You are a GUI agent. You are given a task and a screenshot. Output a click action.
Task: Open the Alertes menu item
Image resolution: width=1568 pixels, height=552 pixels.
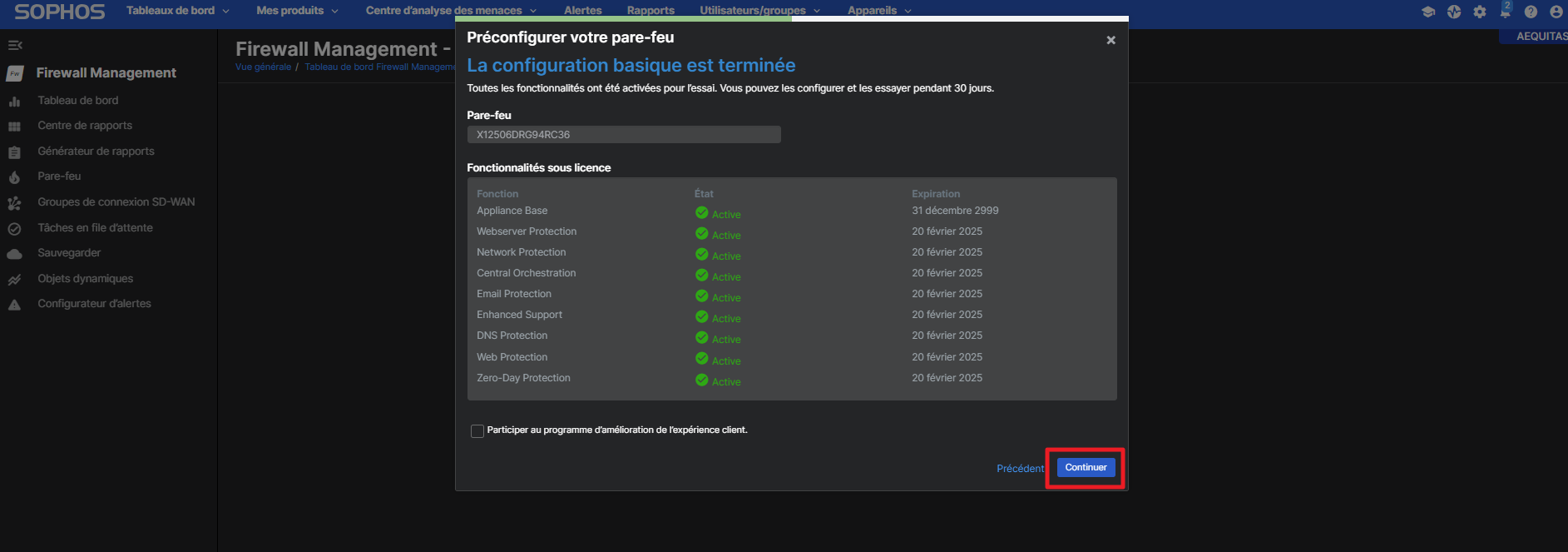pyautogui.click(x=583, y=11)
